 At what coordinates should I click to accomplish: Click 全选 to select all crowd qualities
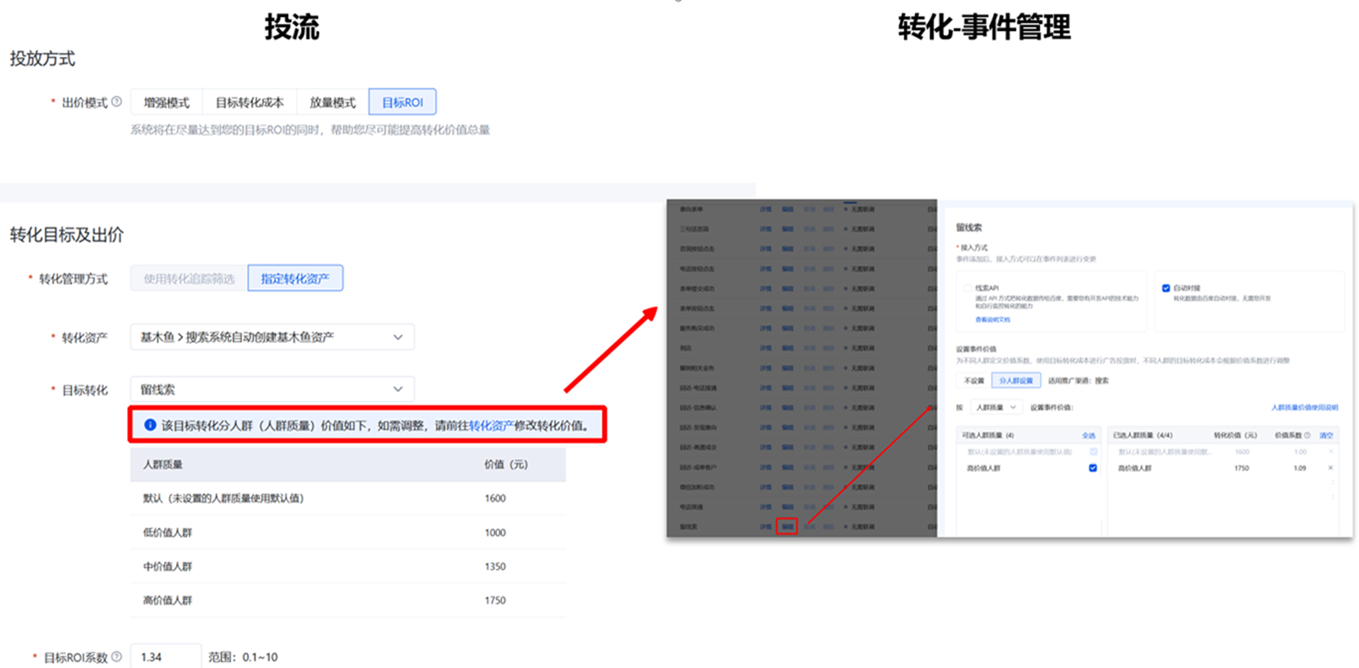coord(1089,436)
